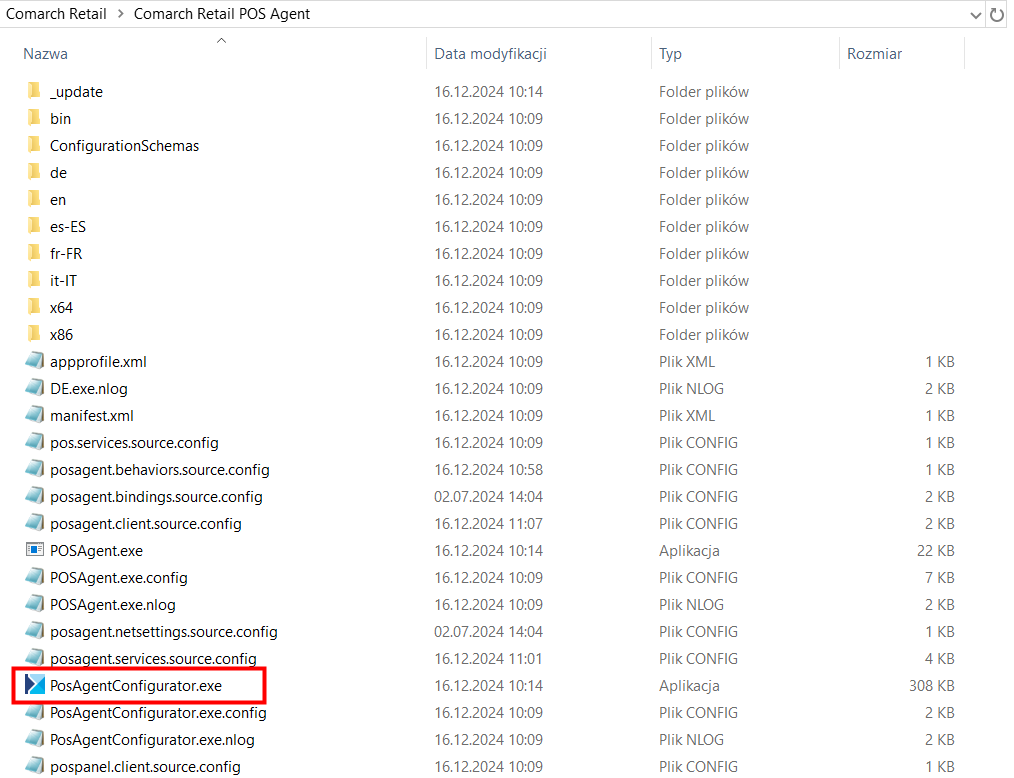Click the posagent.behaviors.source.config file icon
1014x778 pixels.
[35, 469]
